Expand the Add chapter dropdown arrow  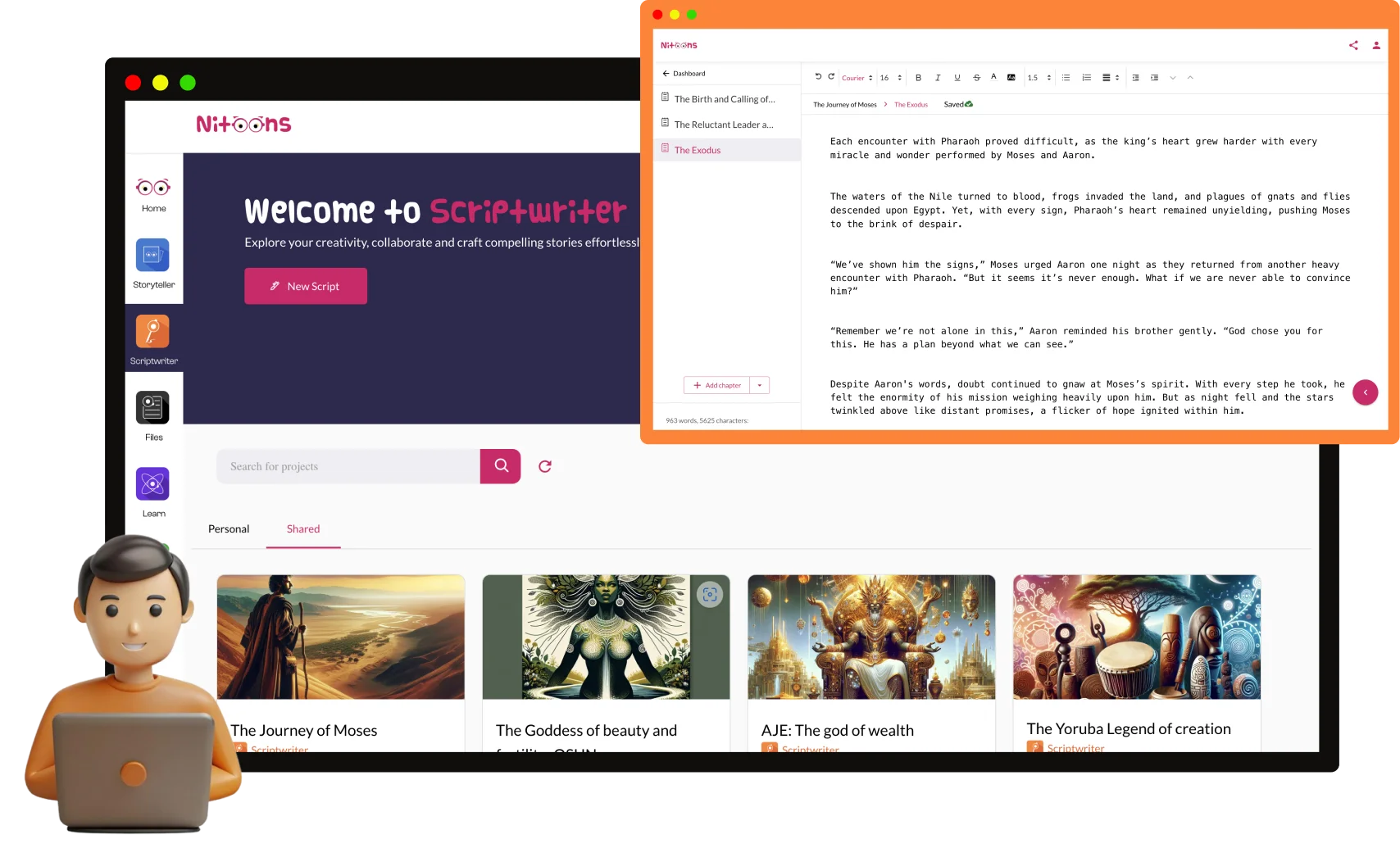(x=760, y=385)
